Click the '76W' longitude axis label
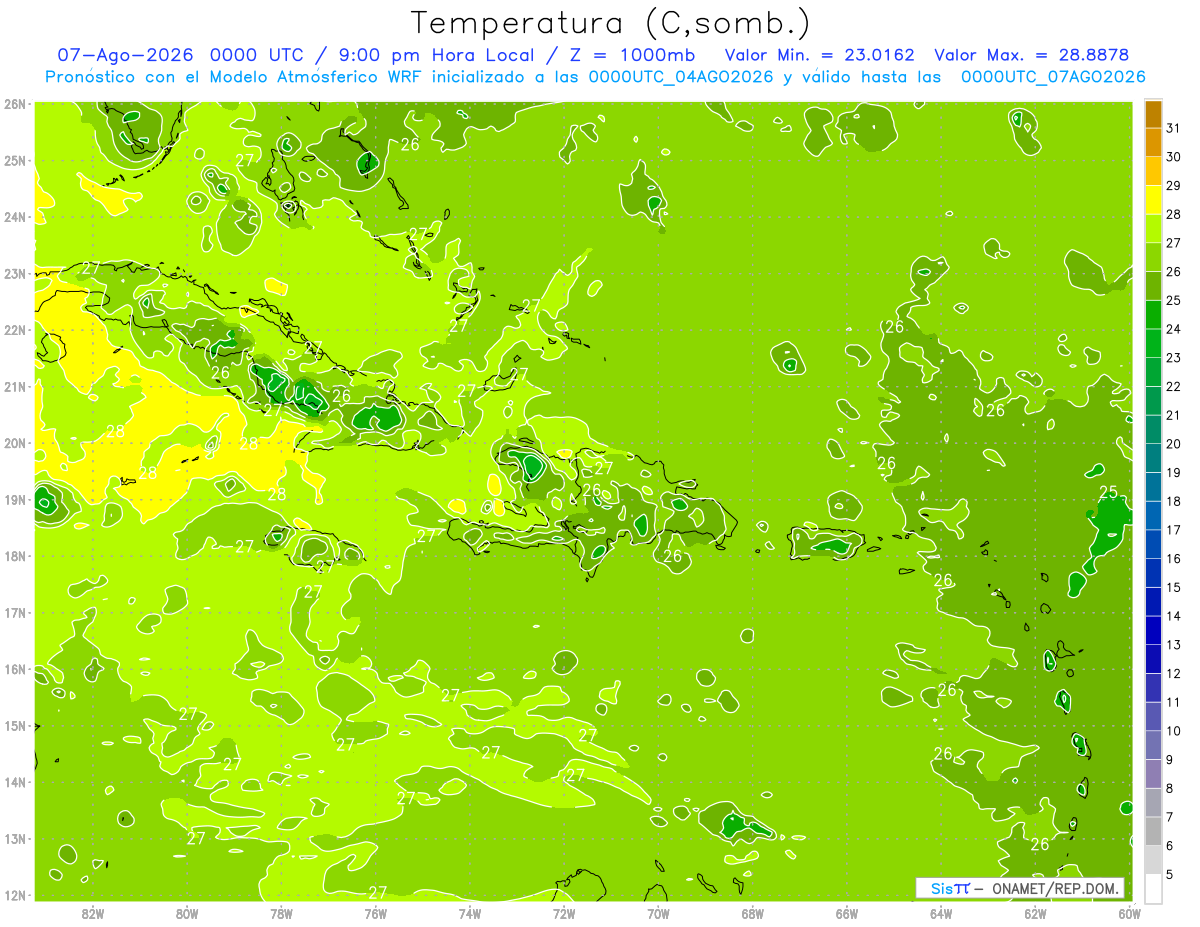This screenshot has height=927, width=1200. click(375, 914)
